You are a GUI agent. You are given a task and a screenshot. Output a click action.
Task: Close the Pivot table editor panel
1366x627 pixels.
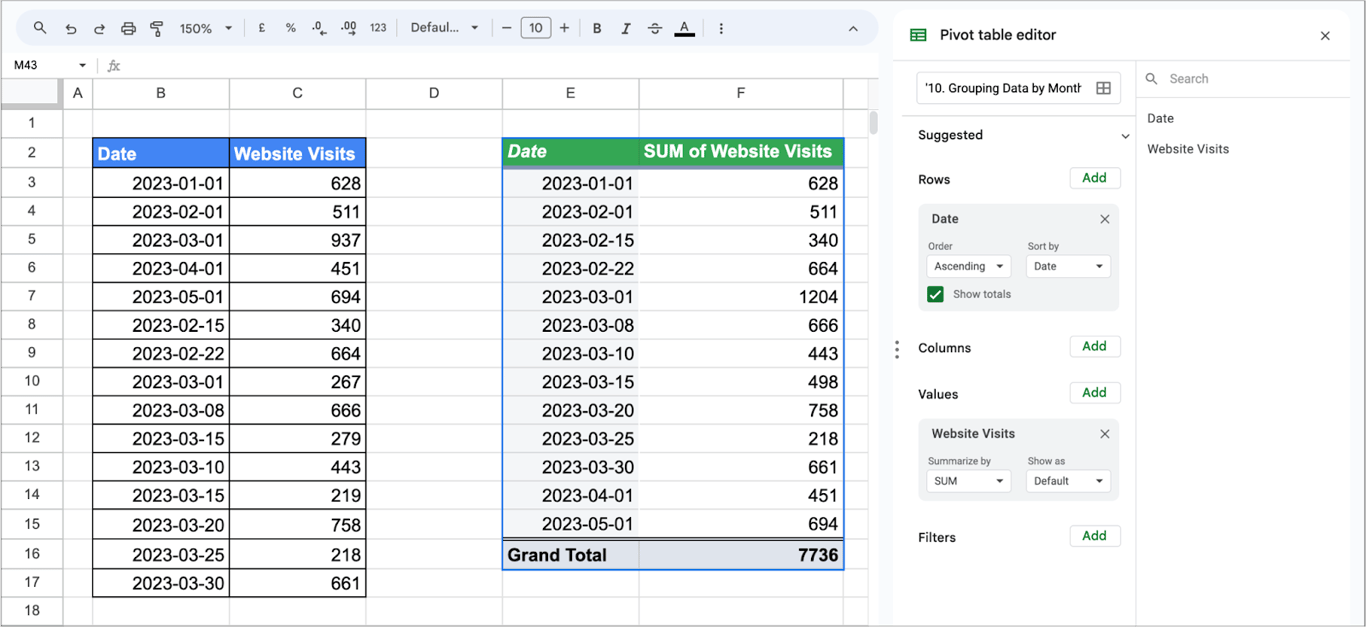pyautogui.click(x=1325, y=35)
